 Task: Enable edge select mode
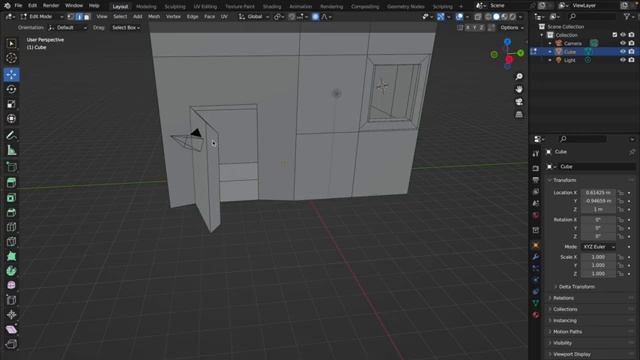[79, 17]
